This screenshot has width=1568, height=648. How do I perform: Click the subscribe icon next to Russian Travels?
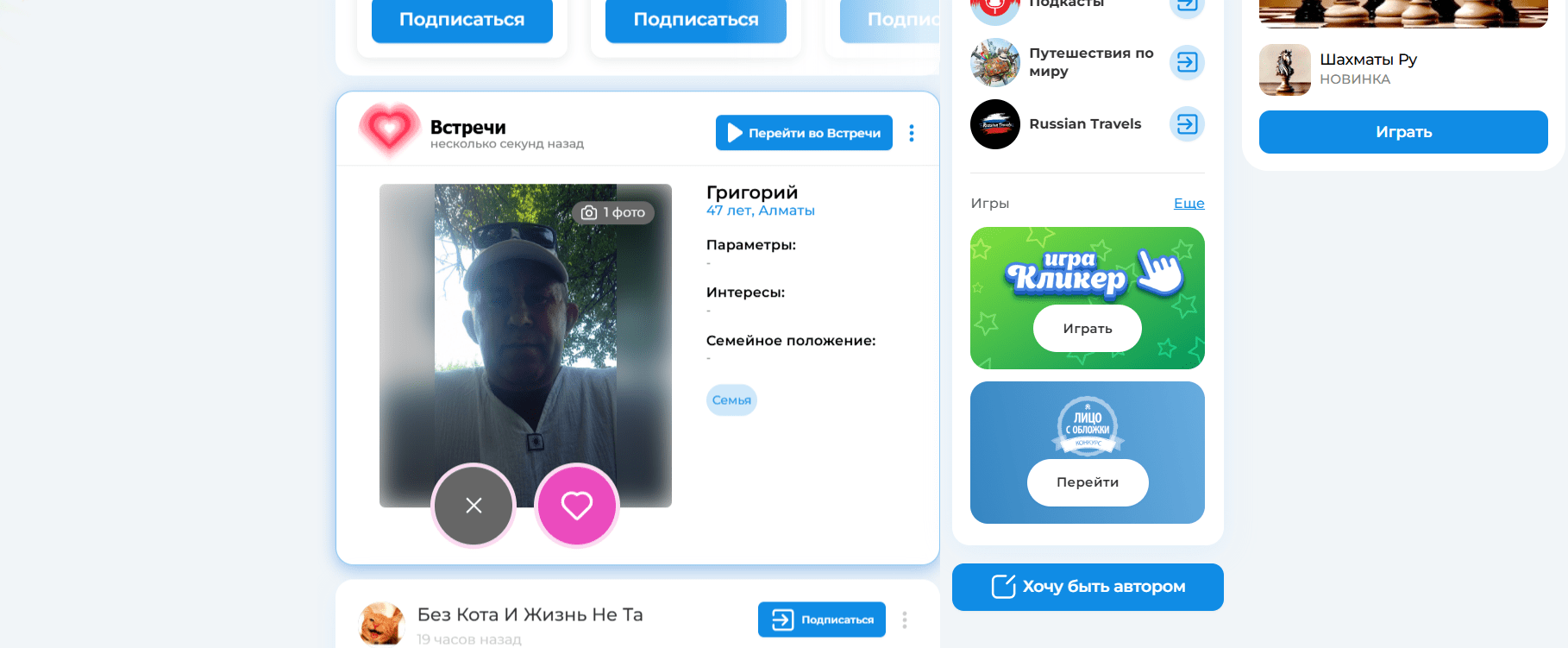pyautogui.click(x=1187, y=124)
